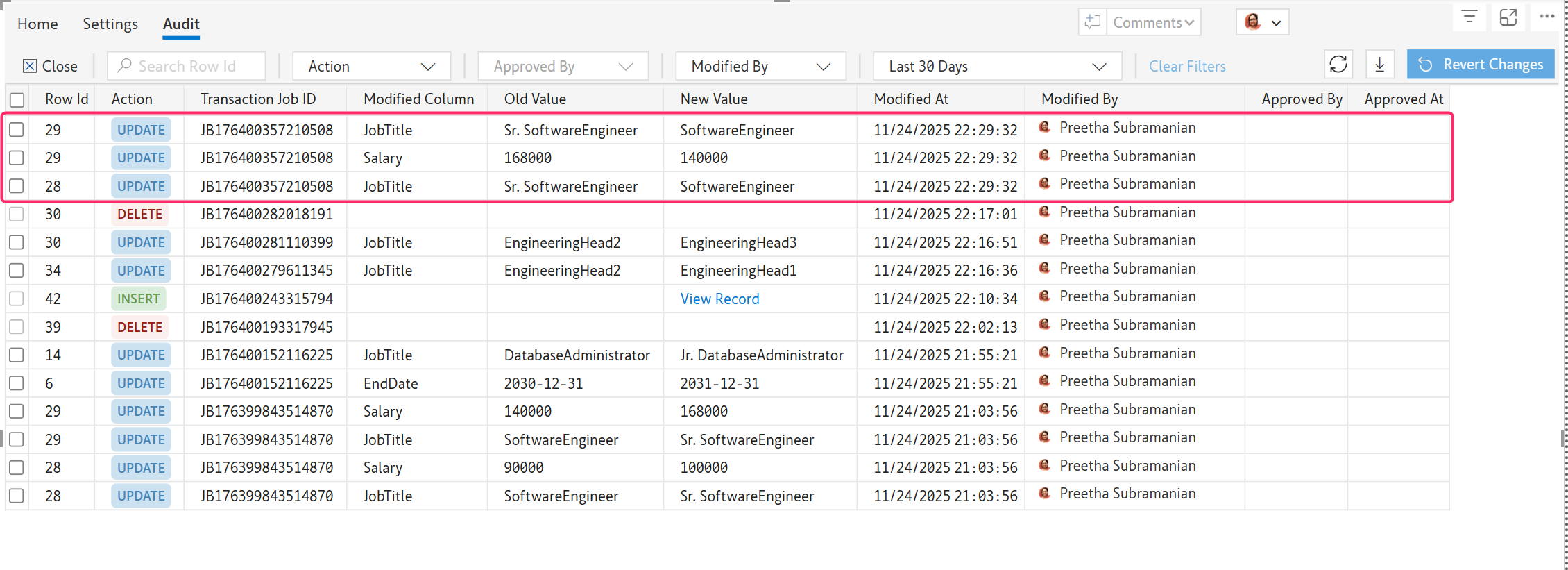The height and width of the screenshot is (570, 1568).
Task: Open the focus mode expand icon
Action: pos(1508,17)
